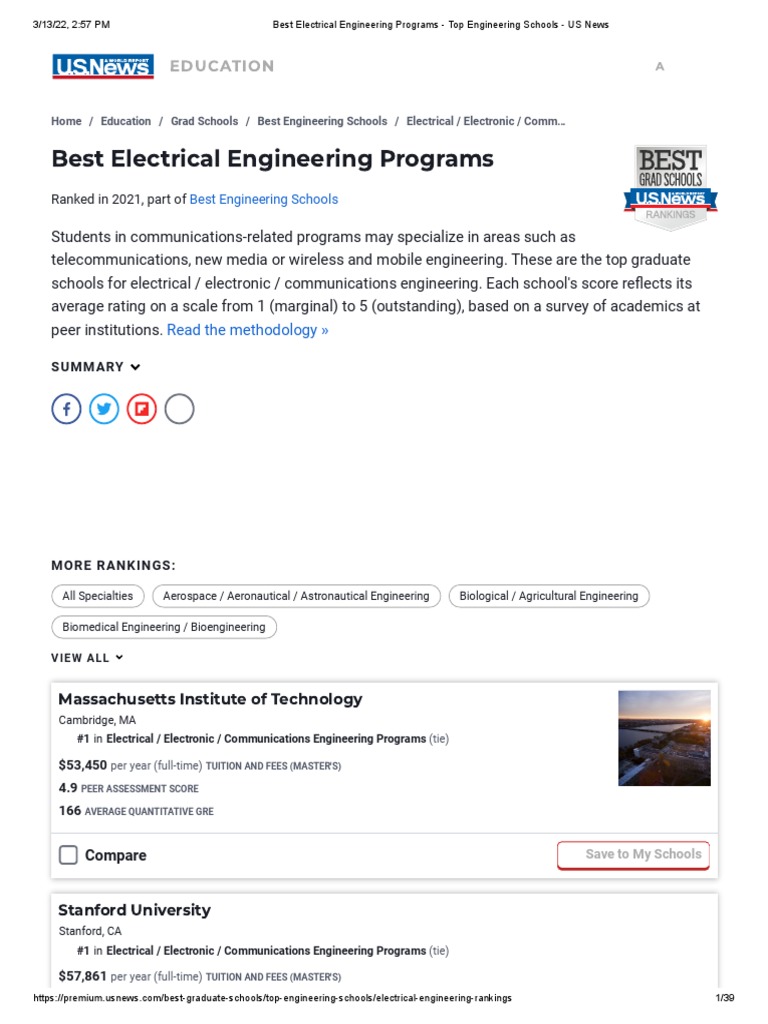Click the U.S. News logo
The image size is (768, 1024).
coord(102,66)
